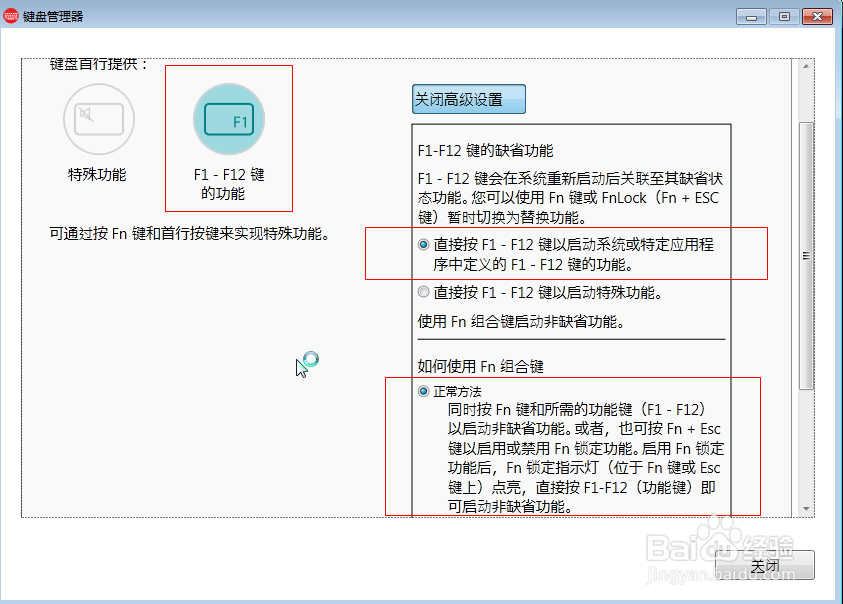Click the 关闭高级设置 button
The width and height of the screenshot is (843, 604).
tap(467, 98)
